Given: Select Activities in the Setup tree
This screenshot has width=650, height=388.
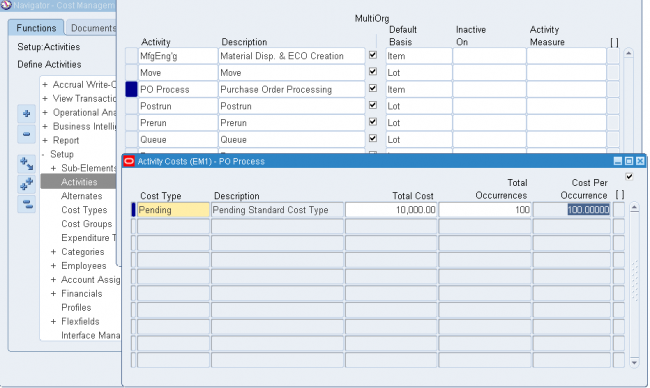Looking at the screenshot, I should point(79,182).
